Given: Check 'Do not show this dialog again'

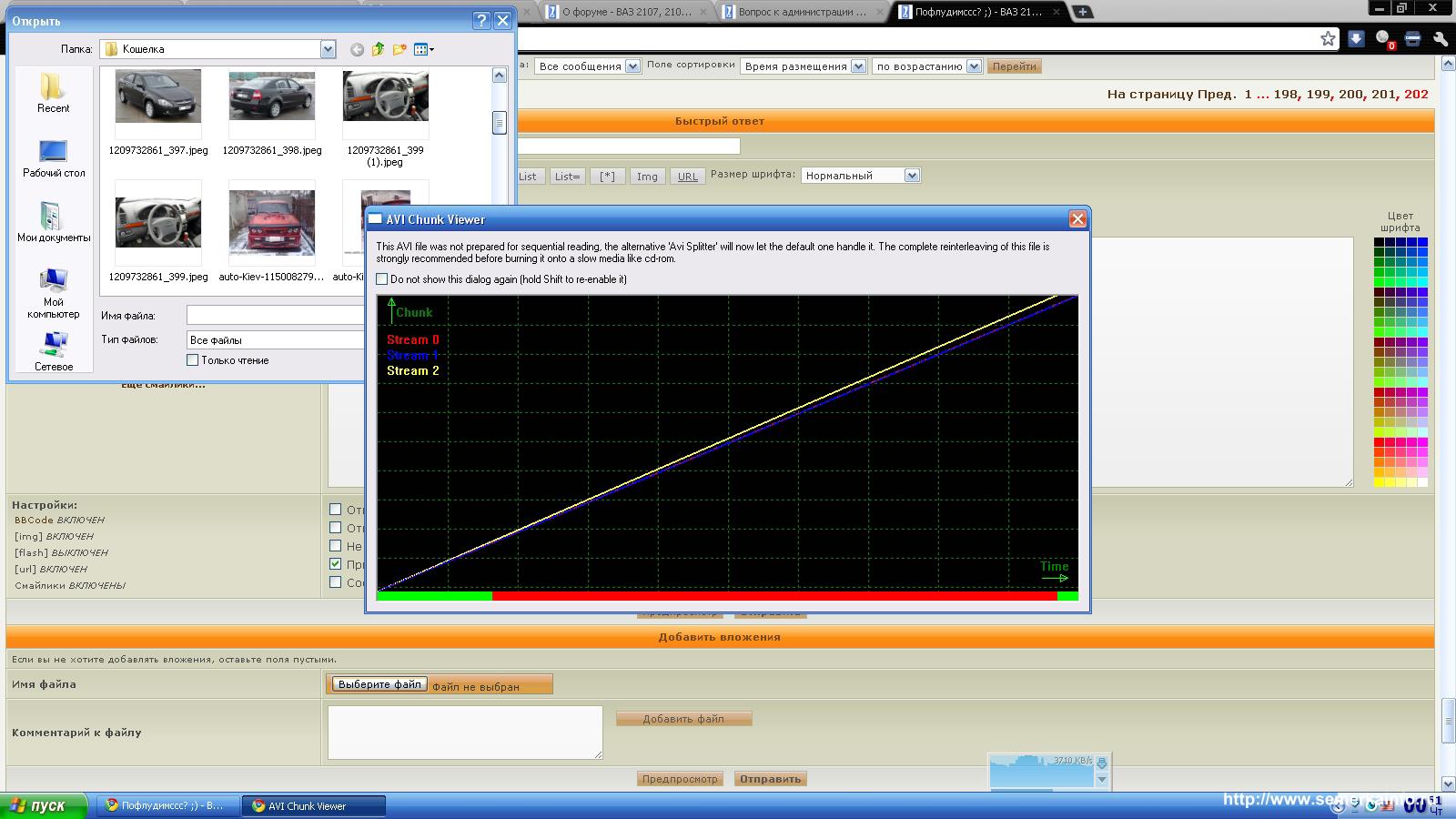Looking at the screenshot, I should pos(382,279).
